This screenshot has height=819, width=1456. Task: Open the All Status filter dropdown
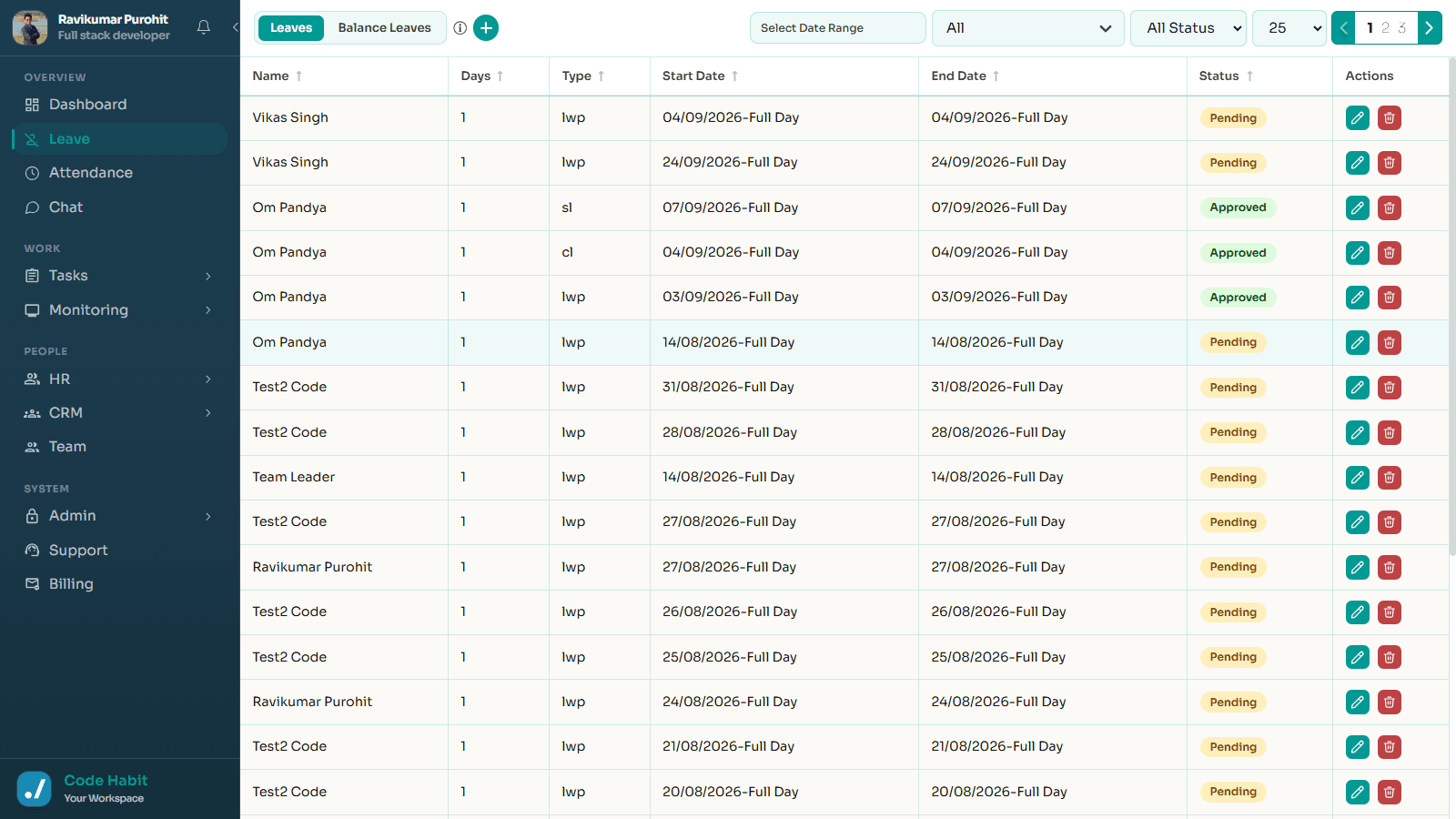coord(1188,28)
